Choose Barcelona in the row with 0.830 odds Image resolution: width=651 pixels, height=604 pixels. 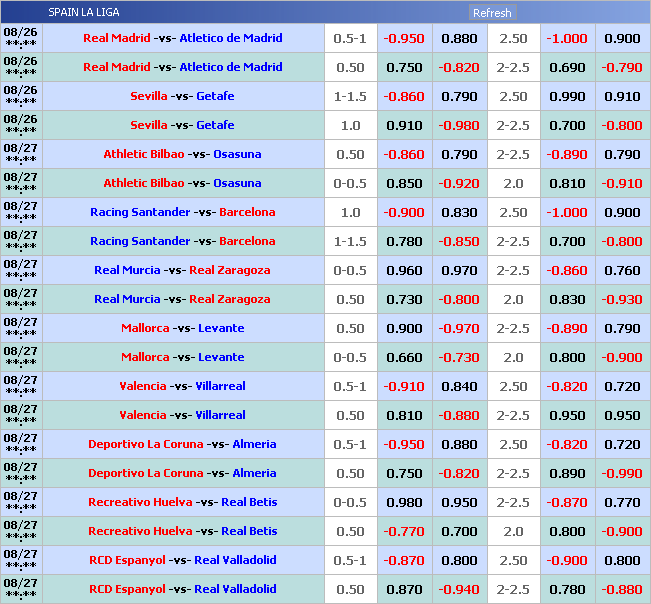point(247,212)
